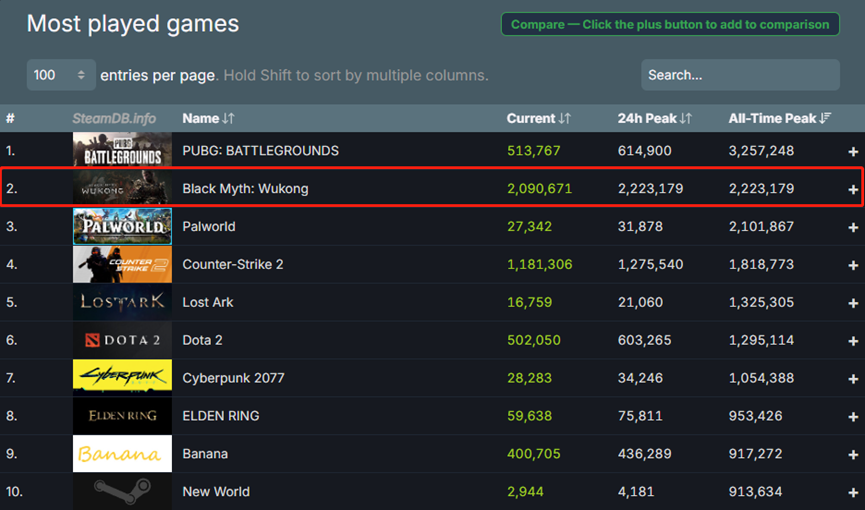865x510 pixels.
Task: Click the Cyberpunk 2077 yellow logo thumbnail
Action: click(x=122, y=378)
